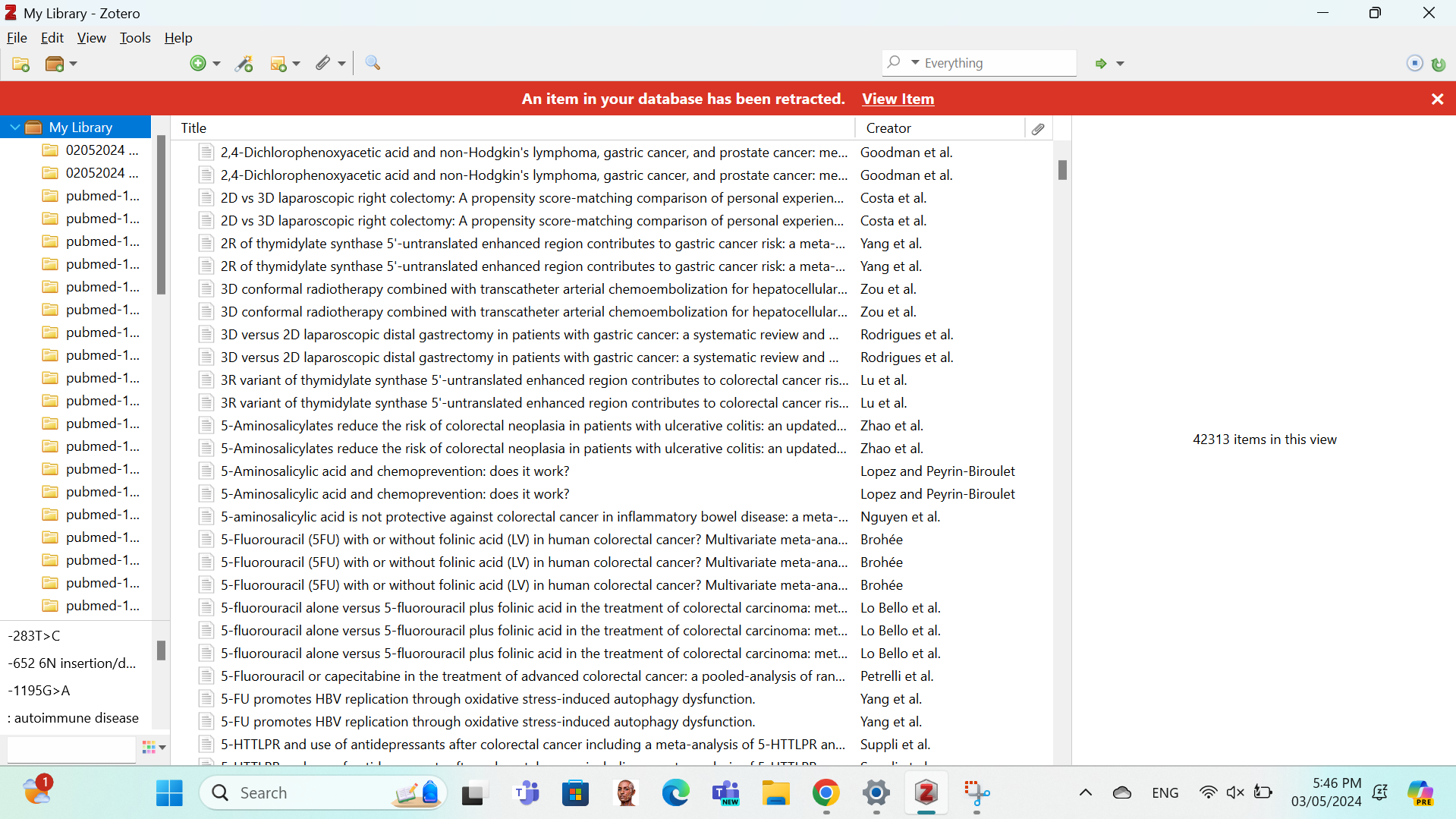Click Add Item by Identifier wand

coord(244,64)
